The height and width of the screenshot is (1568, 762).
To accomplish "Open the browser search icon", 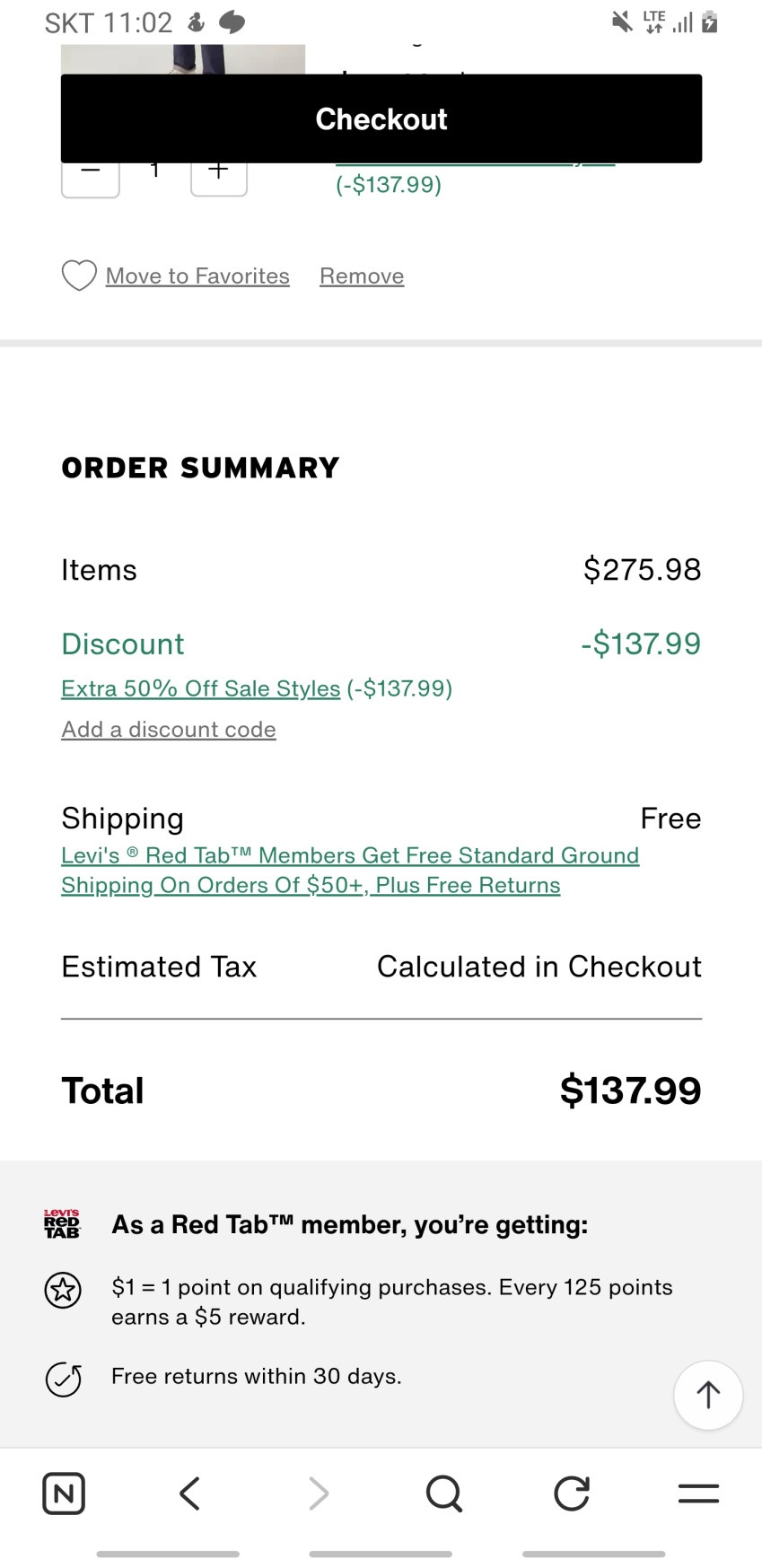I will click(x=443, y=1494).
